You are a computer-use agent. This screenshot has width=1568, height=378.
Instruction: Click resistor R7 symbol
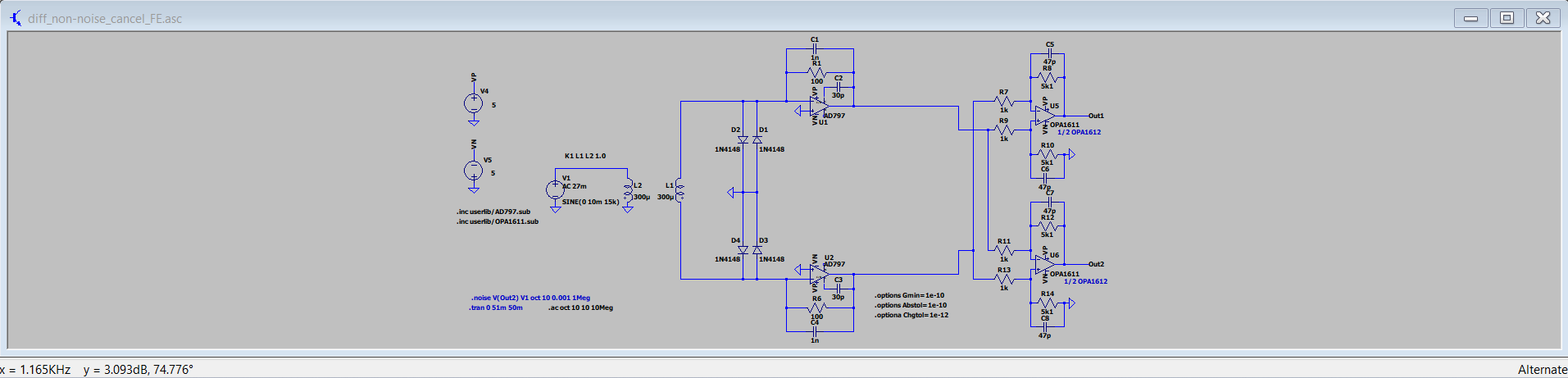tap(1004, 102)
